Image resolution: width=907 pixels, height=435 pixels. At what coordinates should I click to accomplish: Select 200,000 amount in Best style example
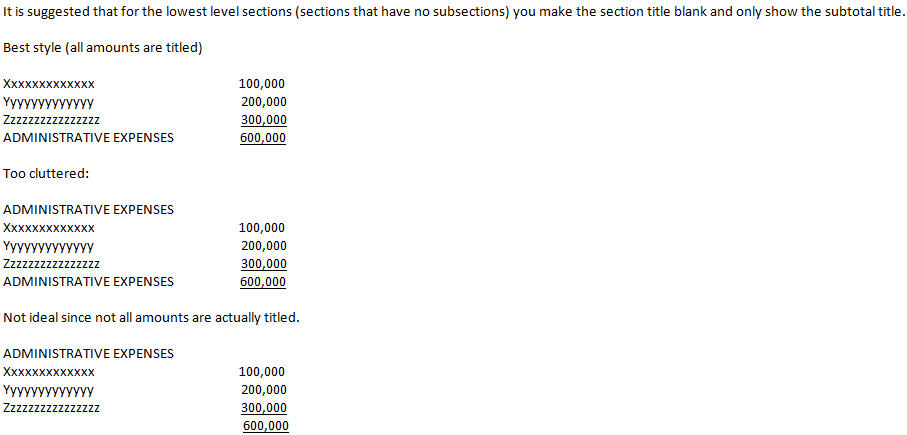coord(264,102)
